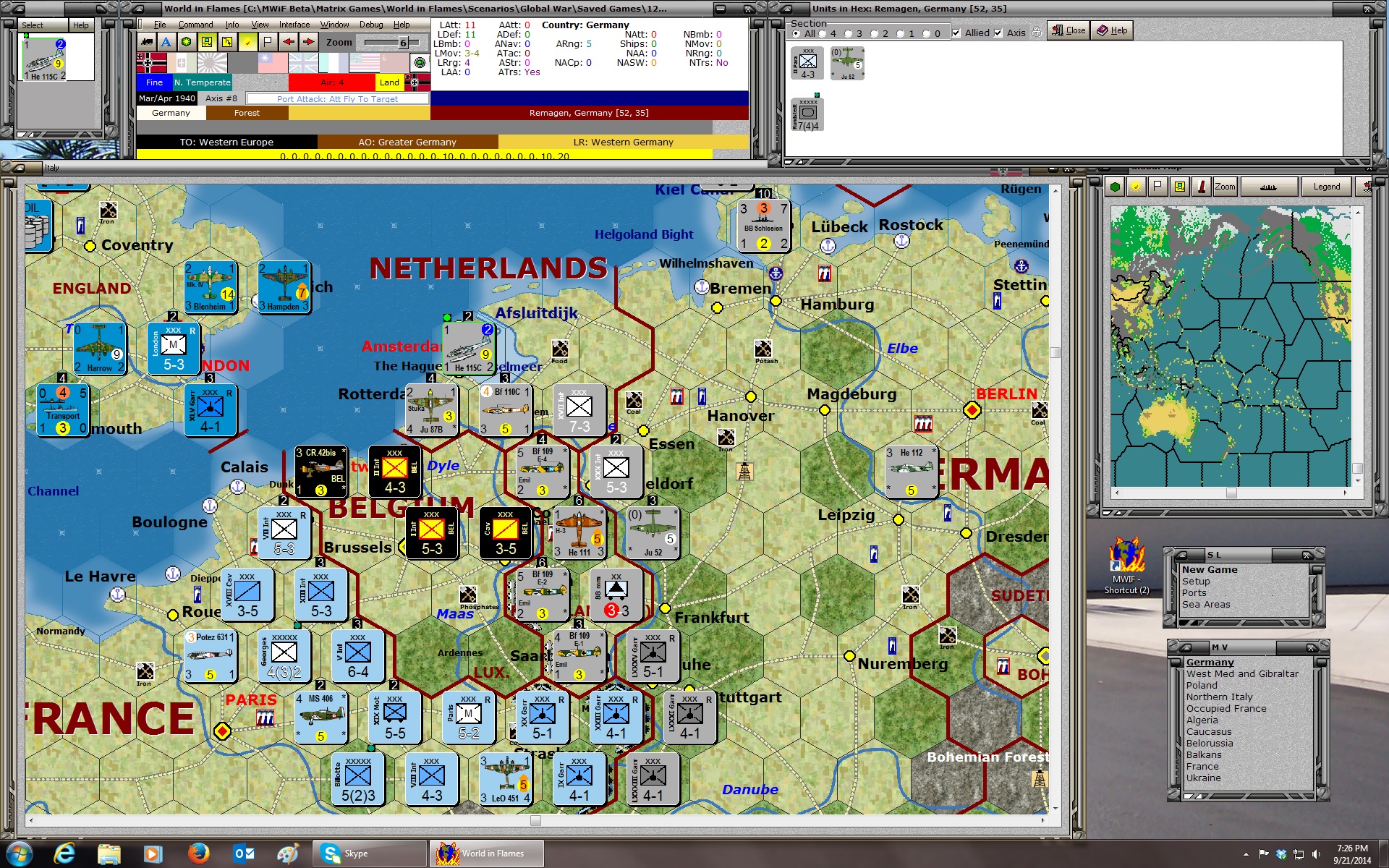
Task: Click Close button in Units in Hex panel
Action: click(1069, 30)
